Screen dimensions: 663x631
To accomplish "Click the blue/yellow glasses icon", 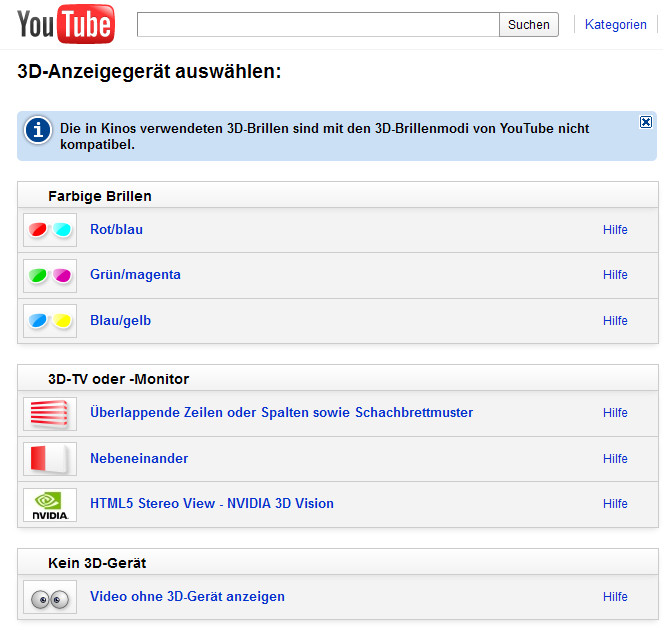I will pos(50,321).
